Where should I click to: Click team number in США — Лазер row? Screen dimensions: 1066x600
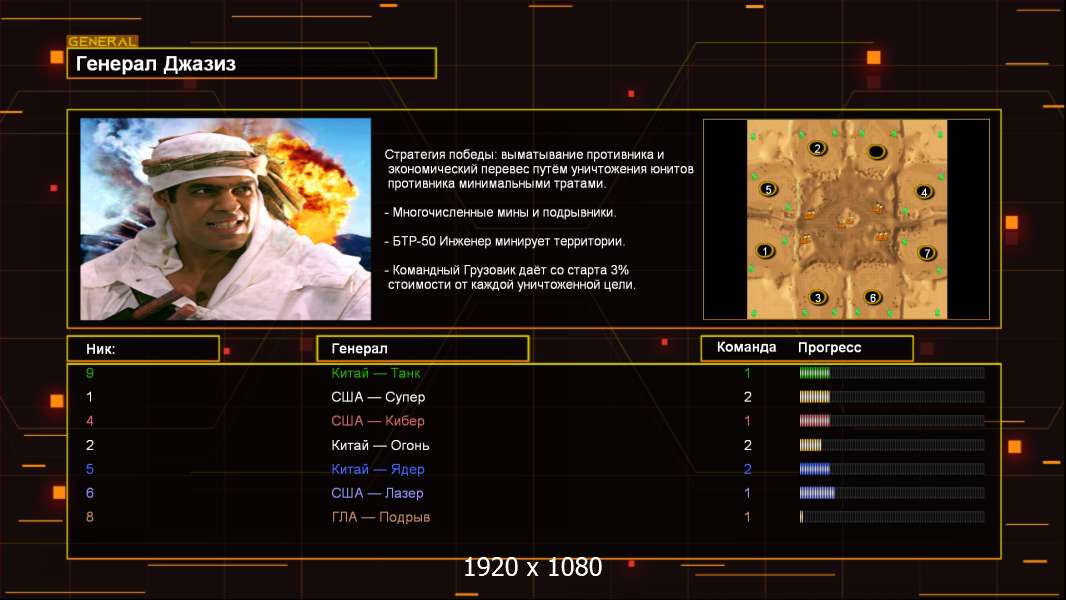(747, 493)
